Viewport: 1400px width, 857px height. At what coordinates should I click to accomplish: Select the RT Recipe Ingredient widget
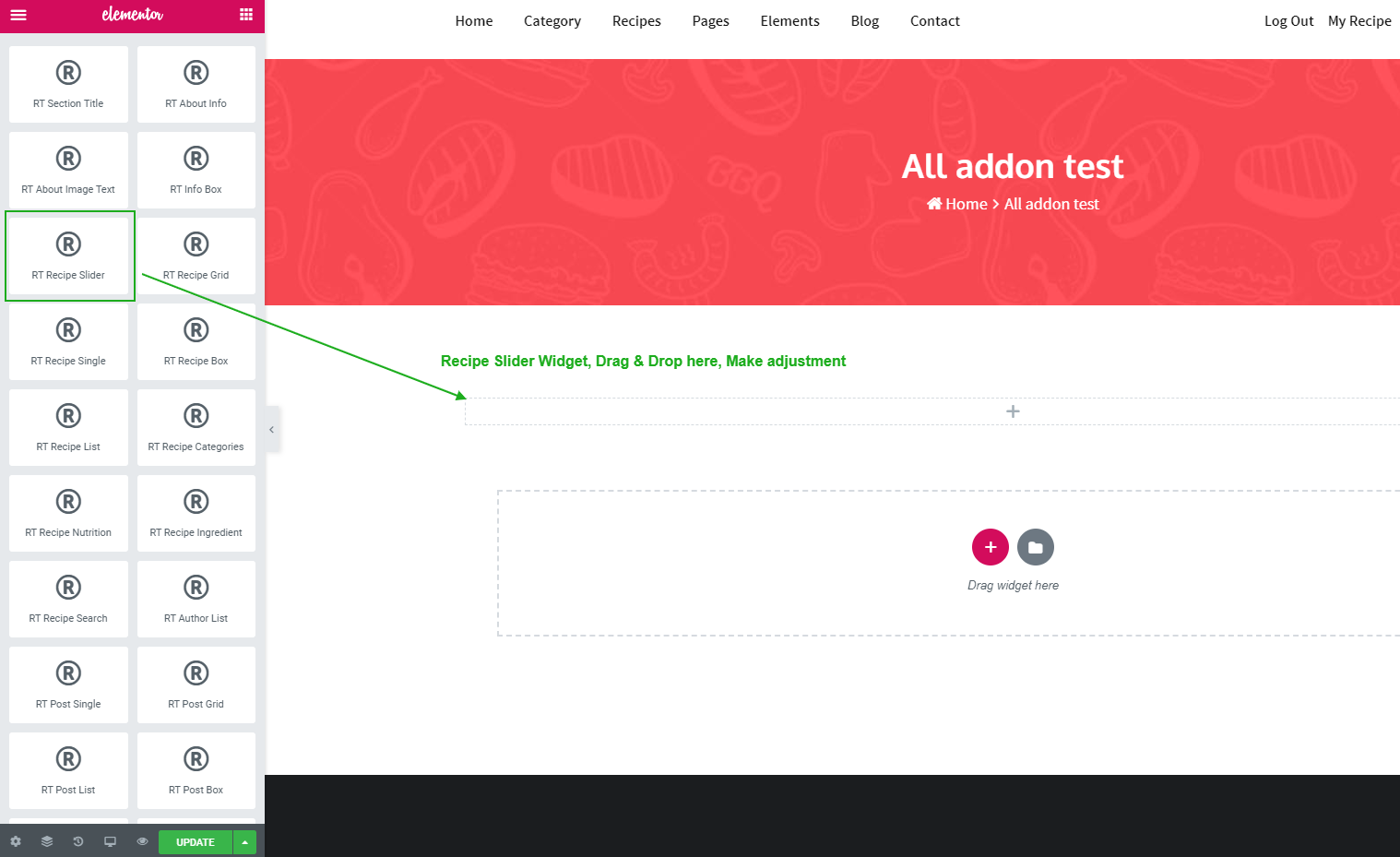coord(196,513)
